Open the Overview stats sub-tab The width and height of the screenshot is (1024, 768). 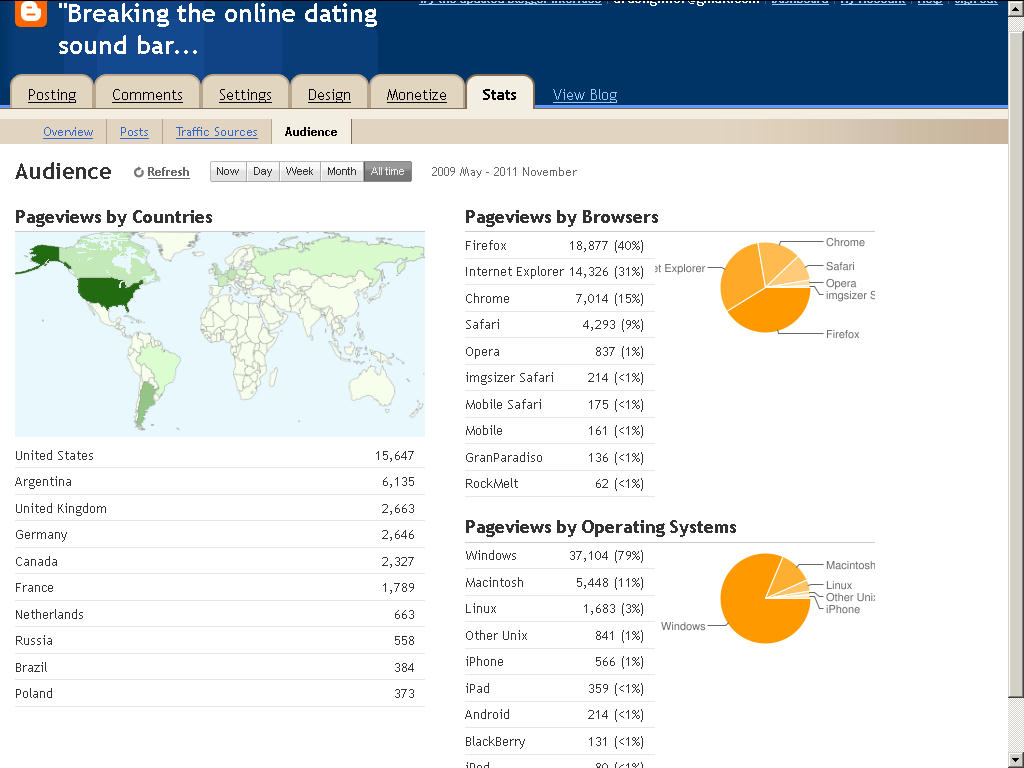tap(68, 132)
